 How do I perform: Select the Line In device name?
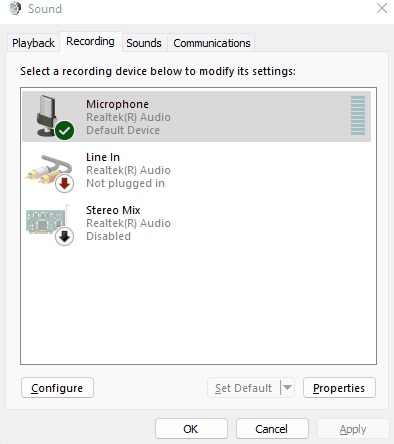(x=103, y=157)
